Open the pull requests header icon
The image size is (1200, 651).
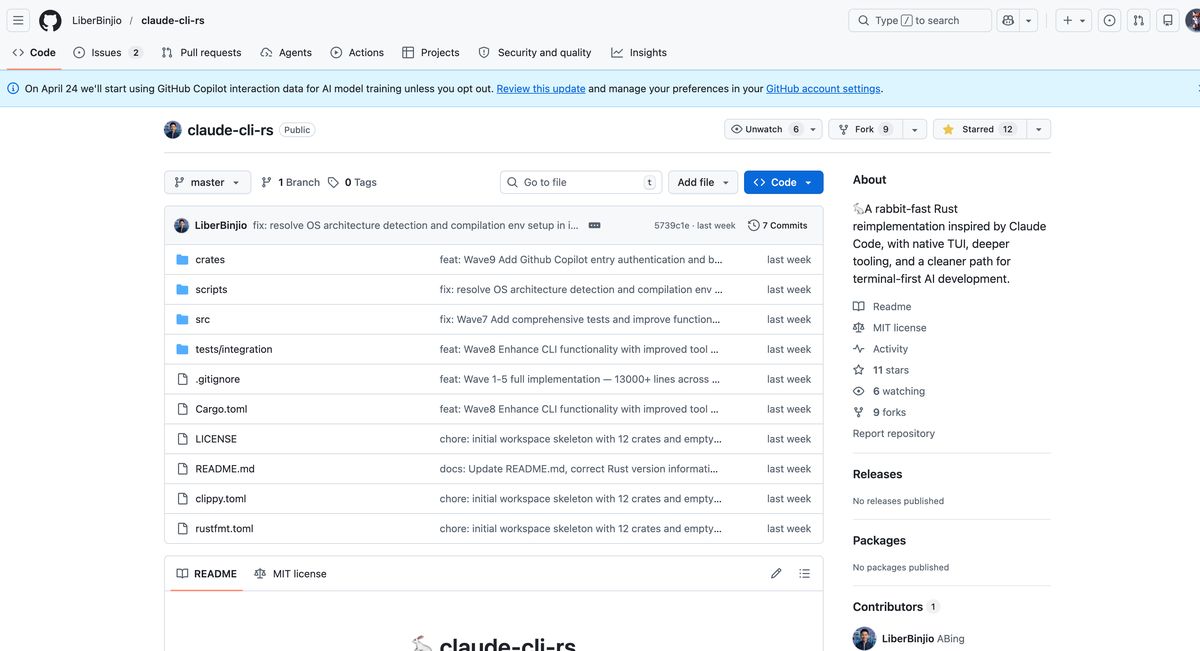(x=1138, y=20)
